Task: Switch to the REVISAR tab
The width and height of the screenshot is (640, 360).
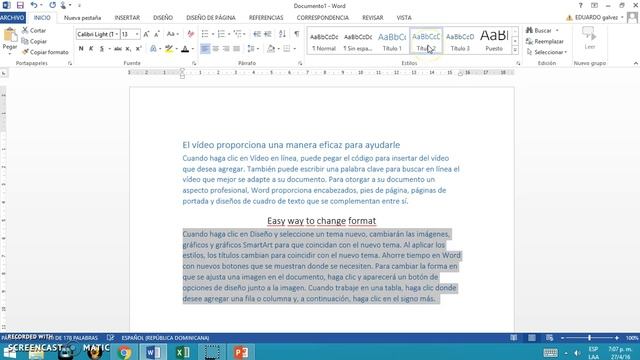Action: (372, 18)
